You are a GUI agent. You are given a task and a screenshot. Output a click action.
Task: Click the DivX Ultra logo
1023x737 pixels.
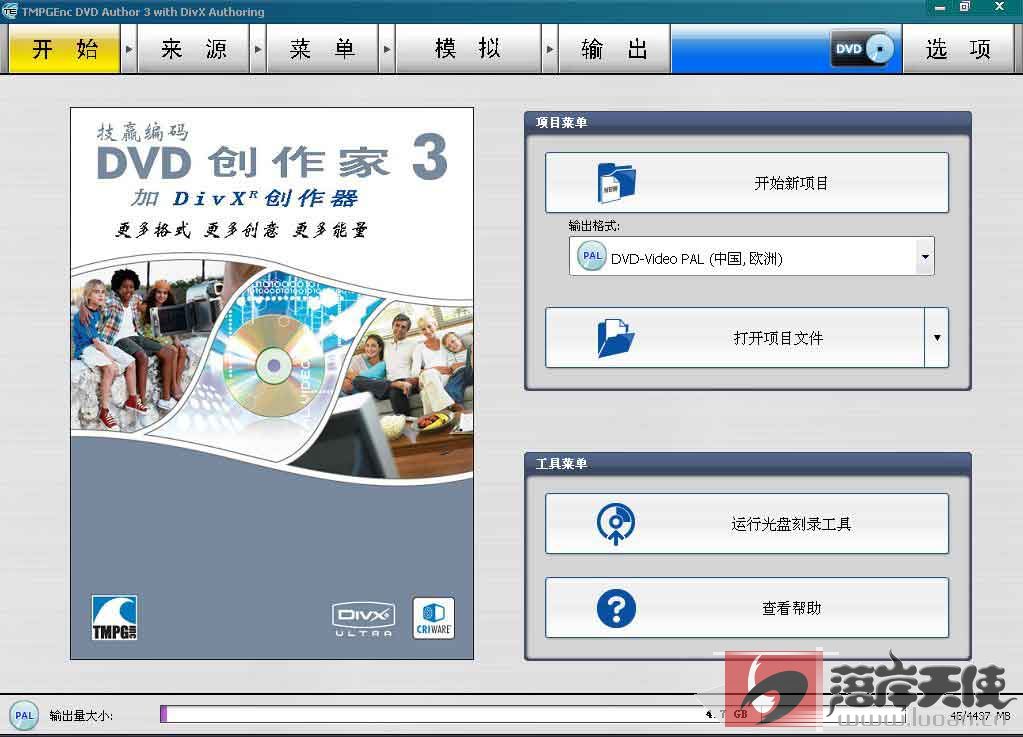[x=363, y=619]
